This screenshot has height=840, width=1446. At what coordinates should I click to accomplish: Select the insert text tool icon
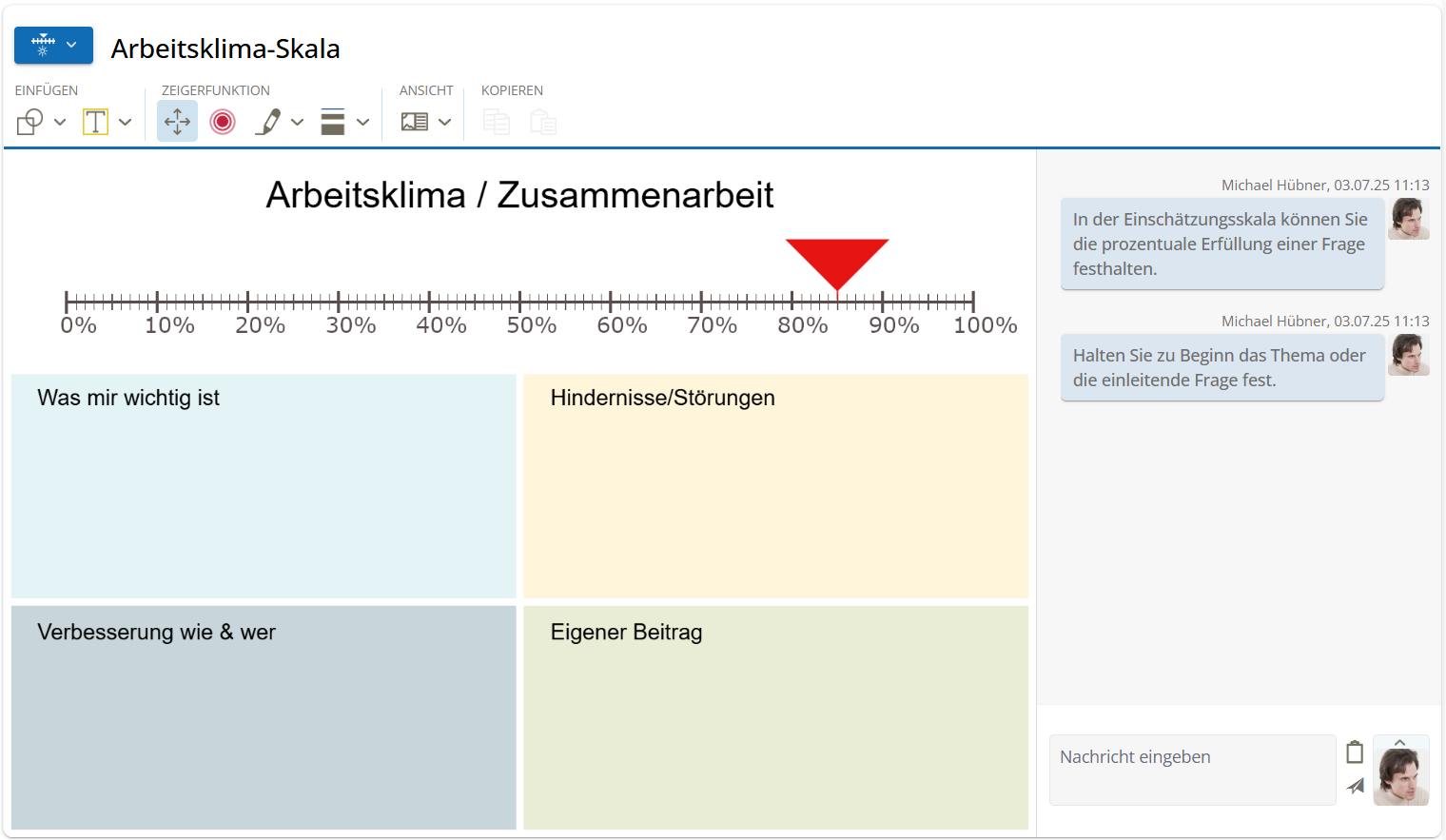pos(95,122)
